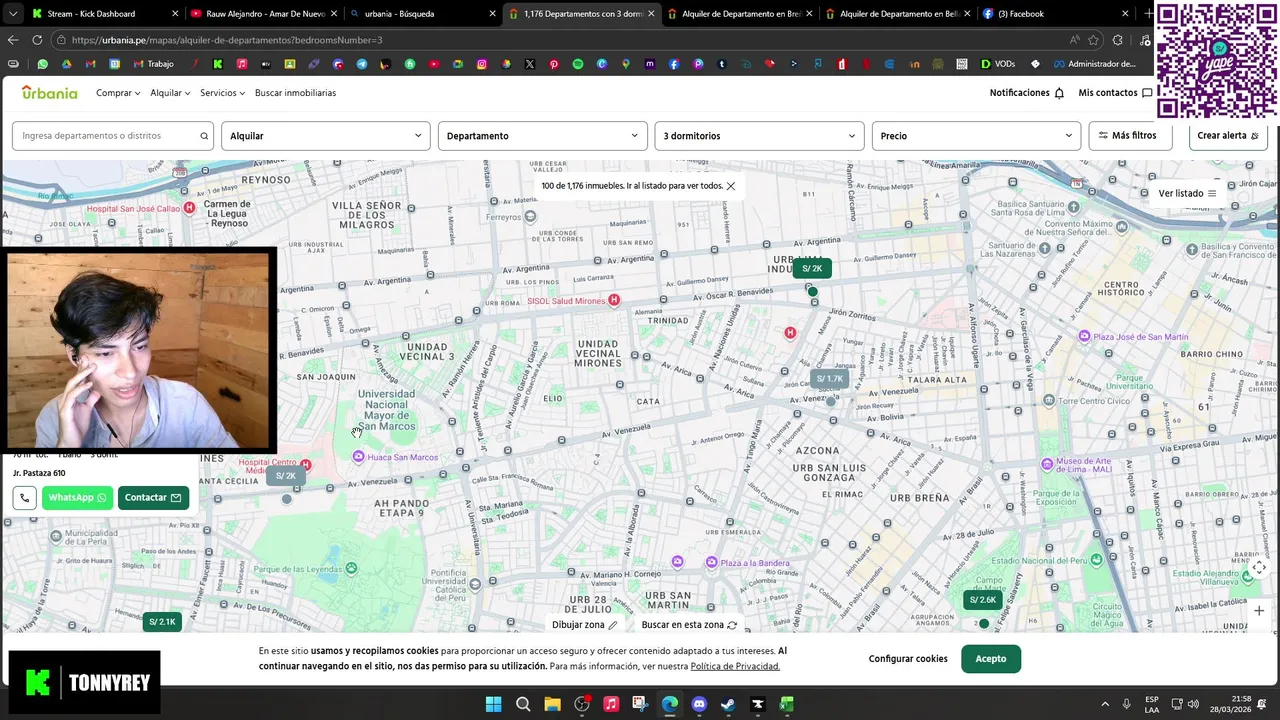
Task: Click the browser address bar URL
Action: coord(227,40)
